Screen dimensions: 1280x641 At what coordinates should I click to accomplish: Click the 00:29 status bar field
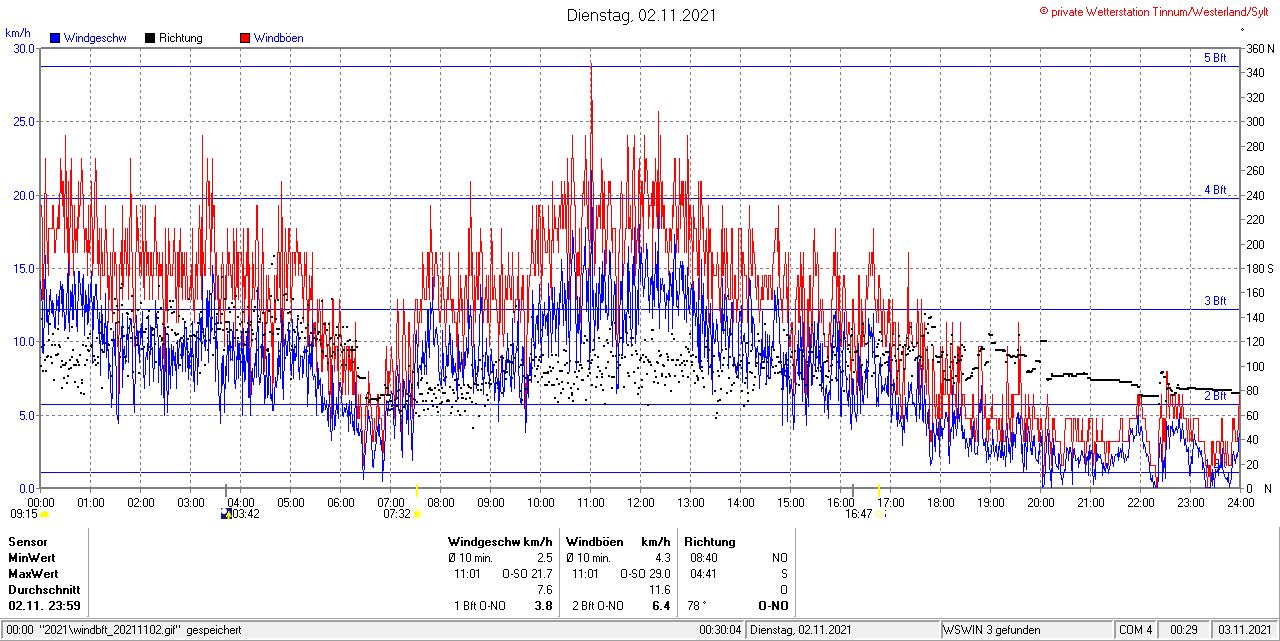1184,630
